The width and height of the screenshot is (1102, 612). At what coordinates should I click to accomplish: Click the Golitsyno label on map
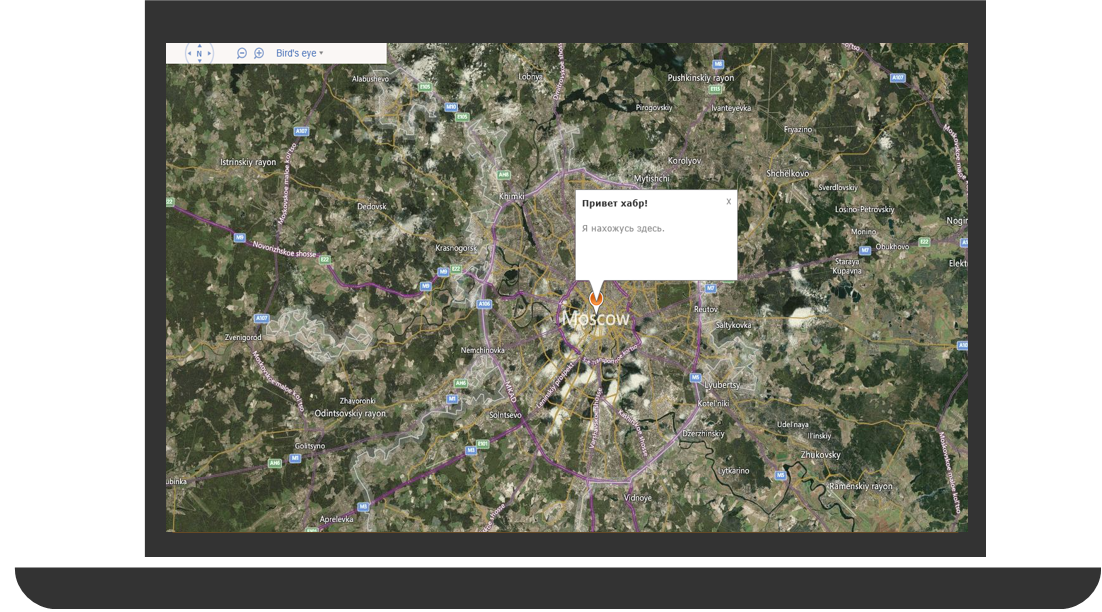310,446
